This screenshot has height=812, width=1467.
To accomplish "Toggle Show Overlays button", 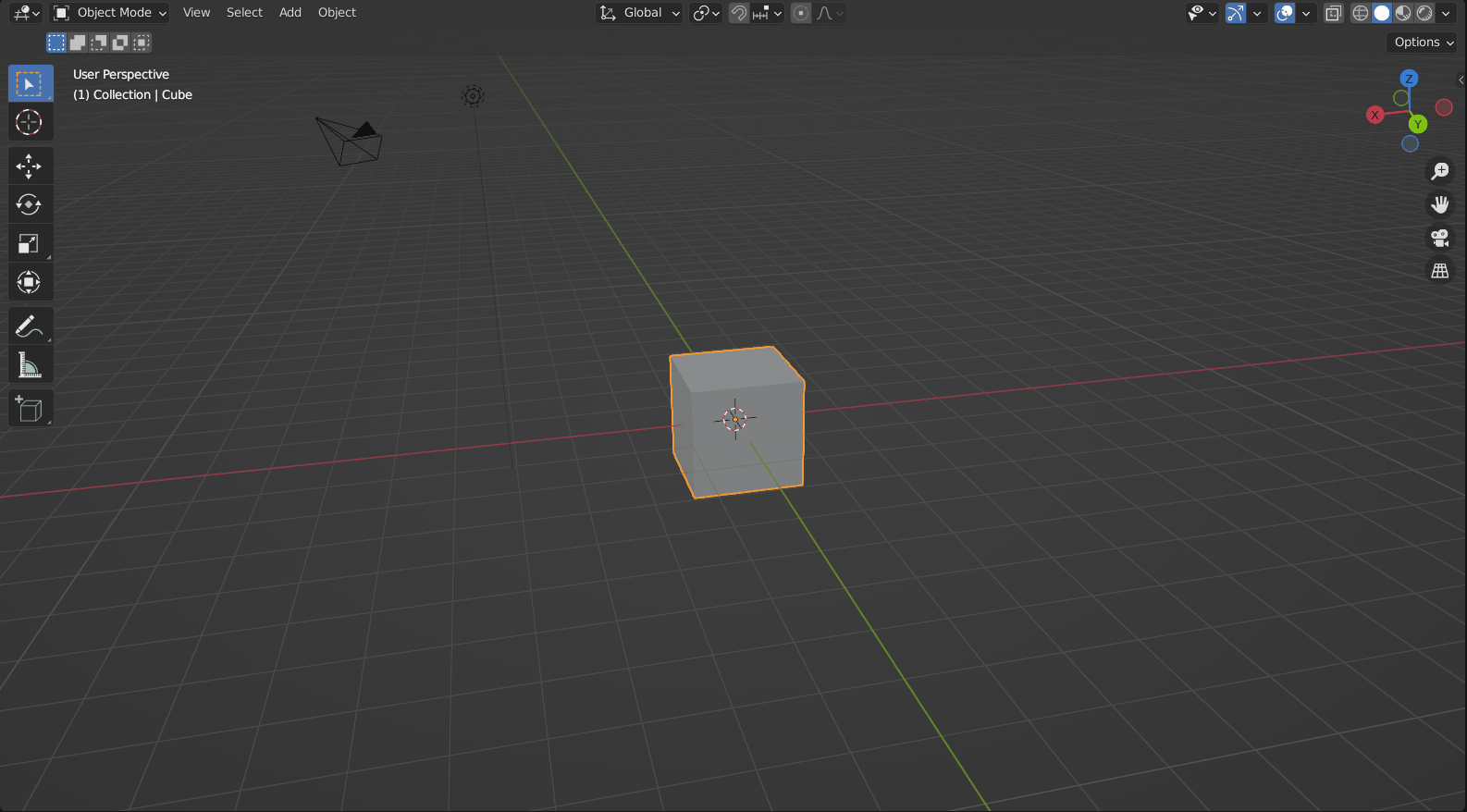I will click(1284, 13).
